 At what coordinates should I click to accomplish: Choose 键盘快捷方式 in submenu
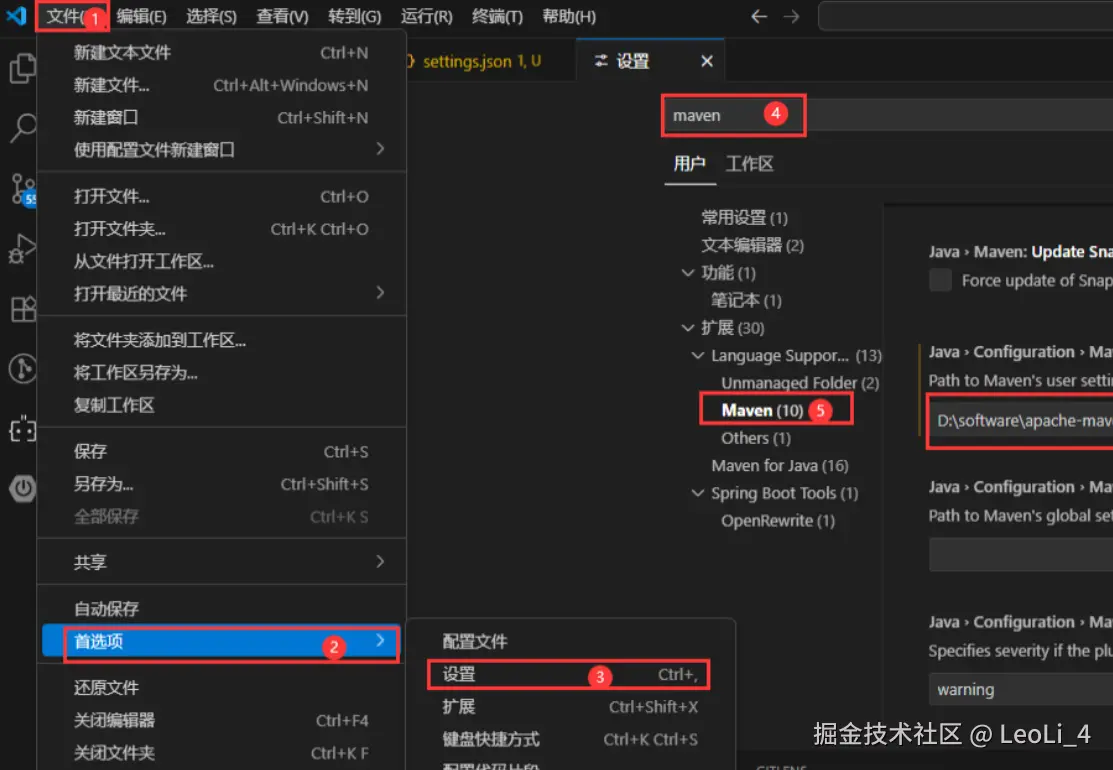point(570,739)
